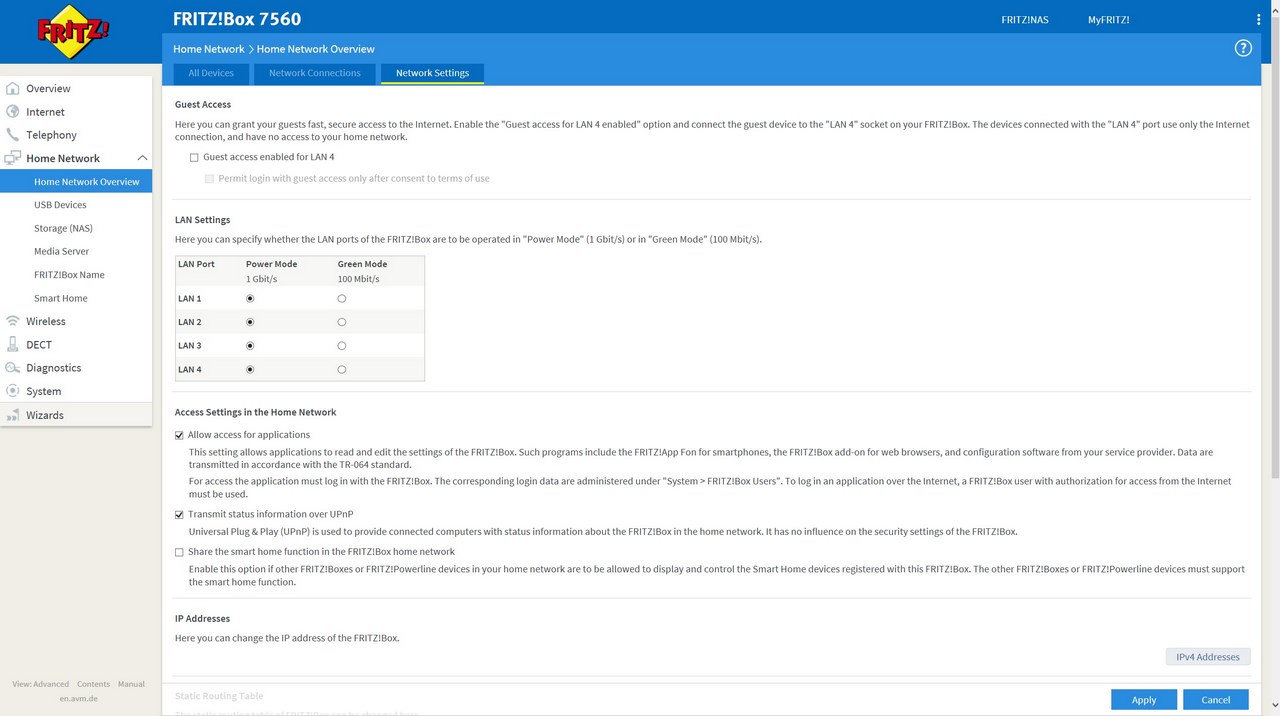This screenshot has height=716, width=1280.
Task: Click the Cancel button
Action: (1216, 700)
